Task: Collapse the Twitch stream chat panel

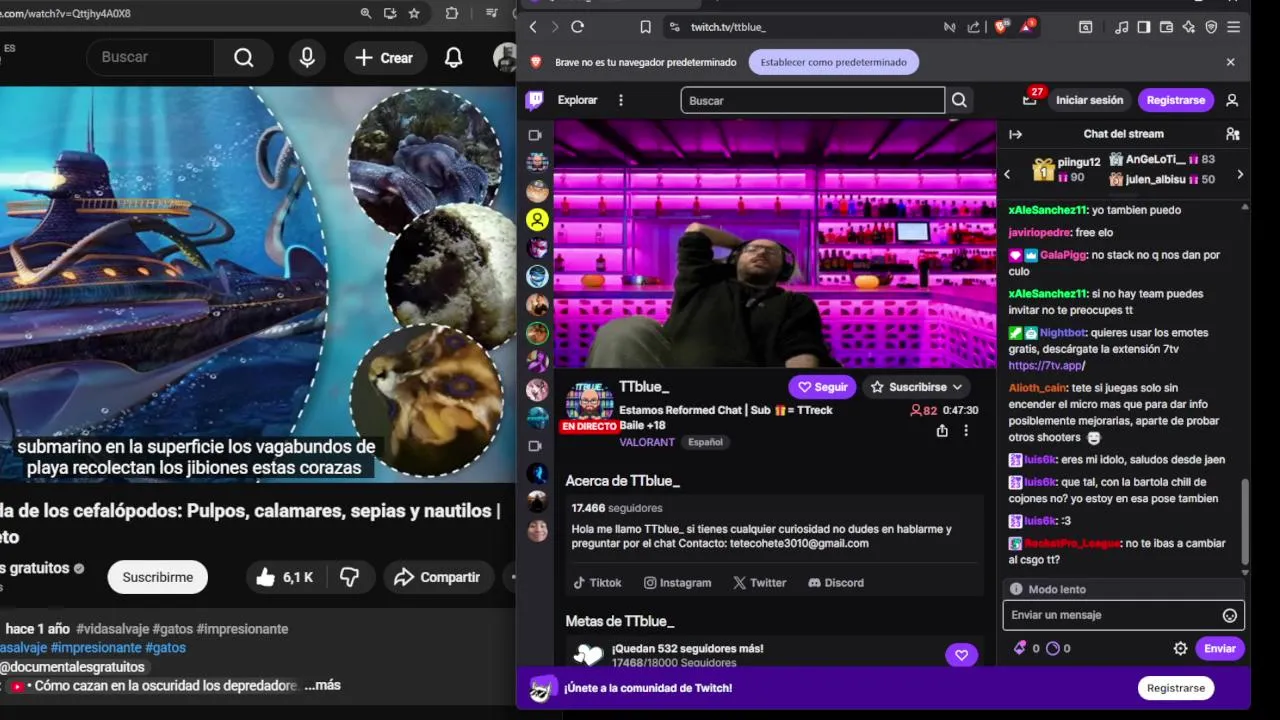Action: point(1015,134)
